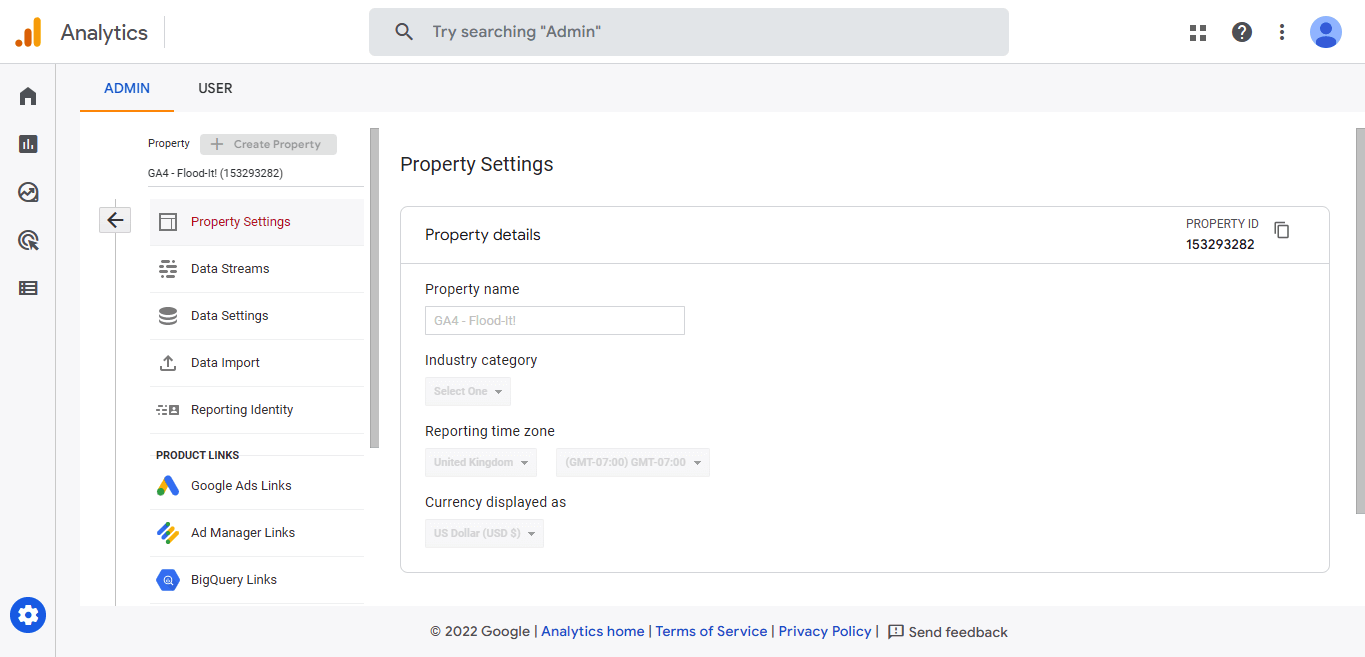Open the Help question mark icon
1365x657 pixels.
(x=1242, y=32)
